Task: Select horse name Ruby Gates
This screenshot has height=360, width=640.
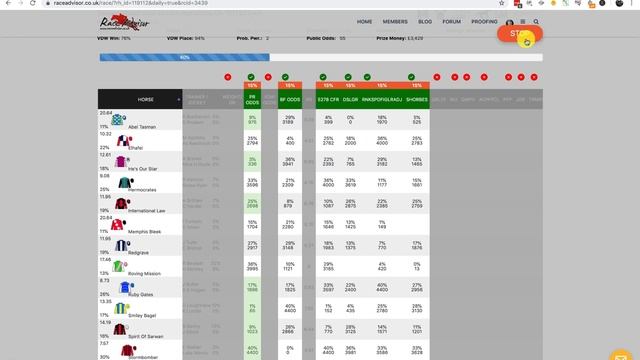Action: (141, 294)
